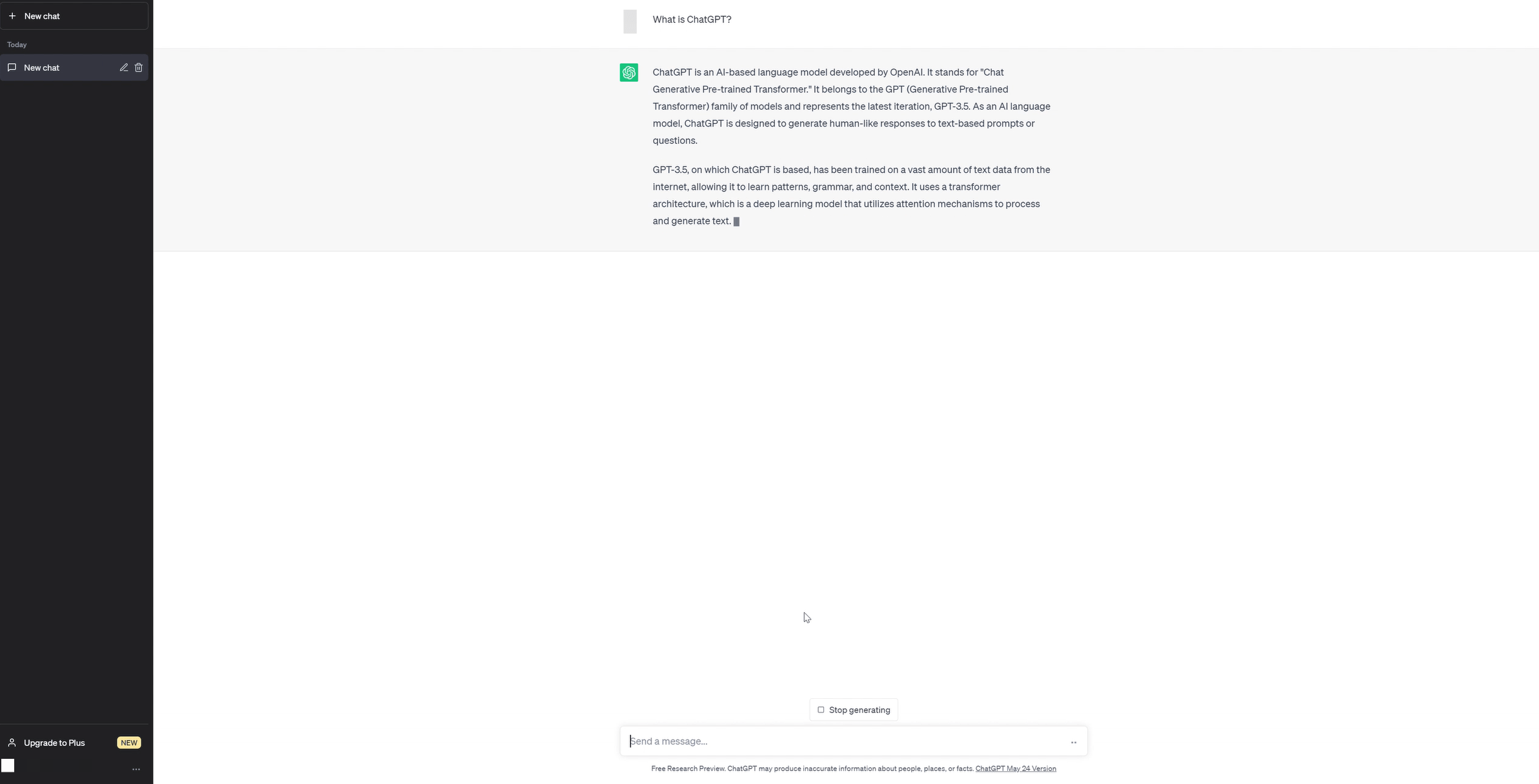Expand sidebar options with three-dot menu

[x=136, y=768]
